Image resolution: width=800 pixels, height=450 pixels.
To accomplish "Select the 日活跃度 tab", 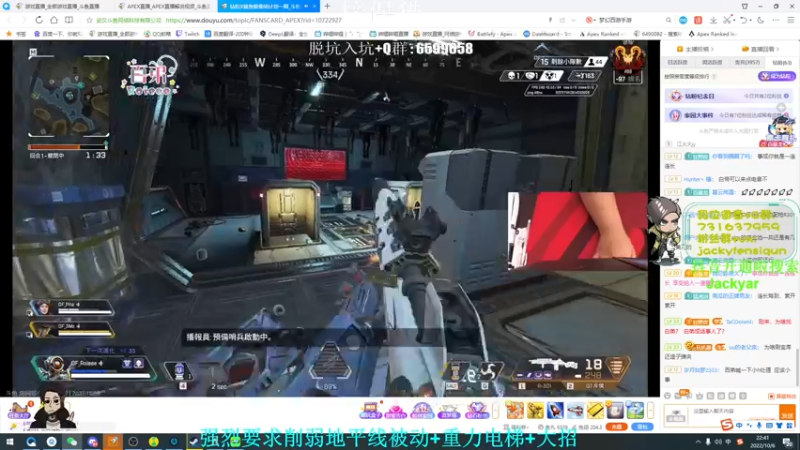I will 678,63.
